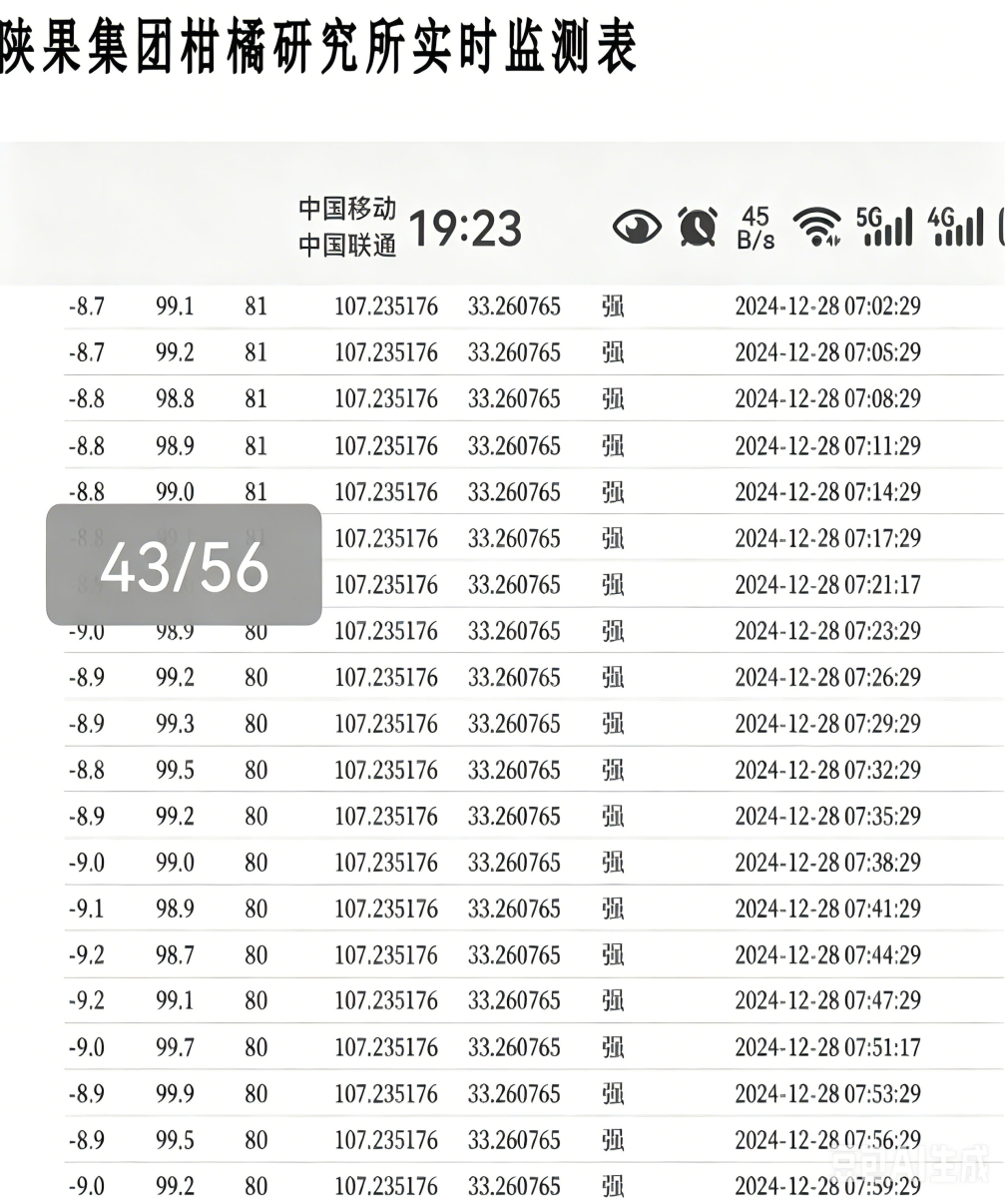
Task: Tap the 中国移动 carrier label
Action: [x=347, y=210]
